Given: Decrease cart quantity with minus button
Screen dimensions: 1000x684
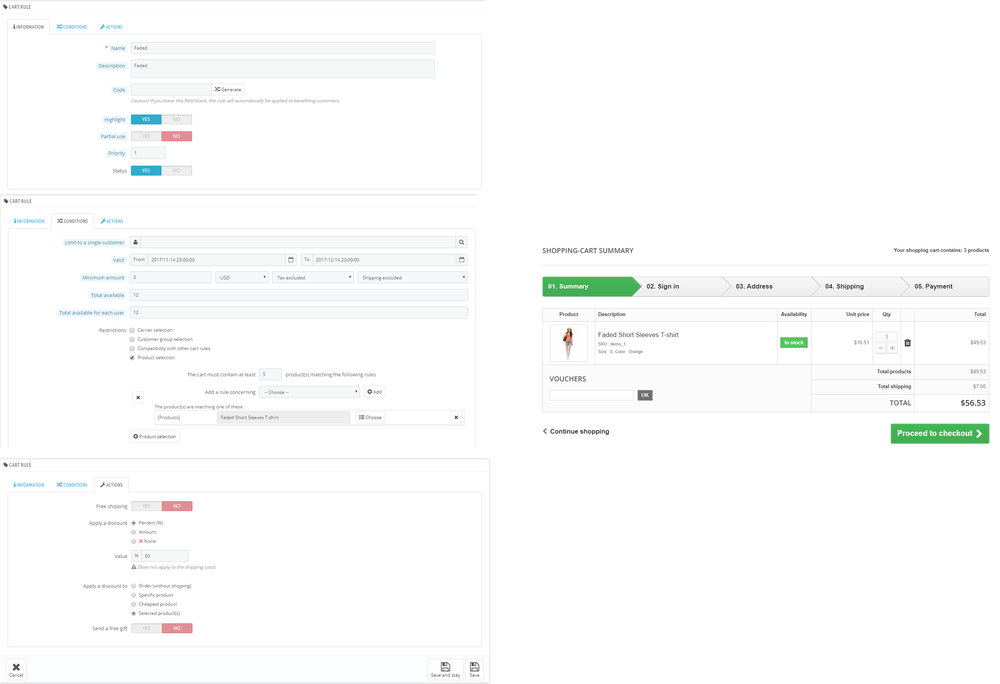Looking at the screenshot, I should [x=881, y=348].
